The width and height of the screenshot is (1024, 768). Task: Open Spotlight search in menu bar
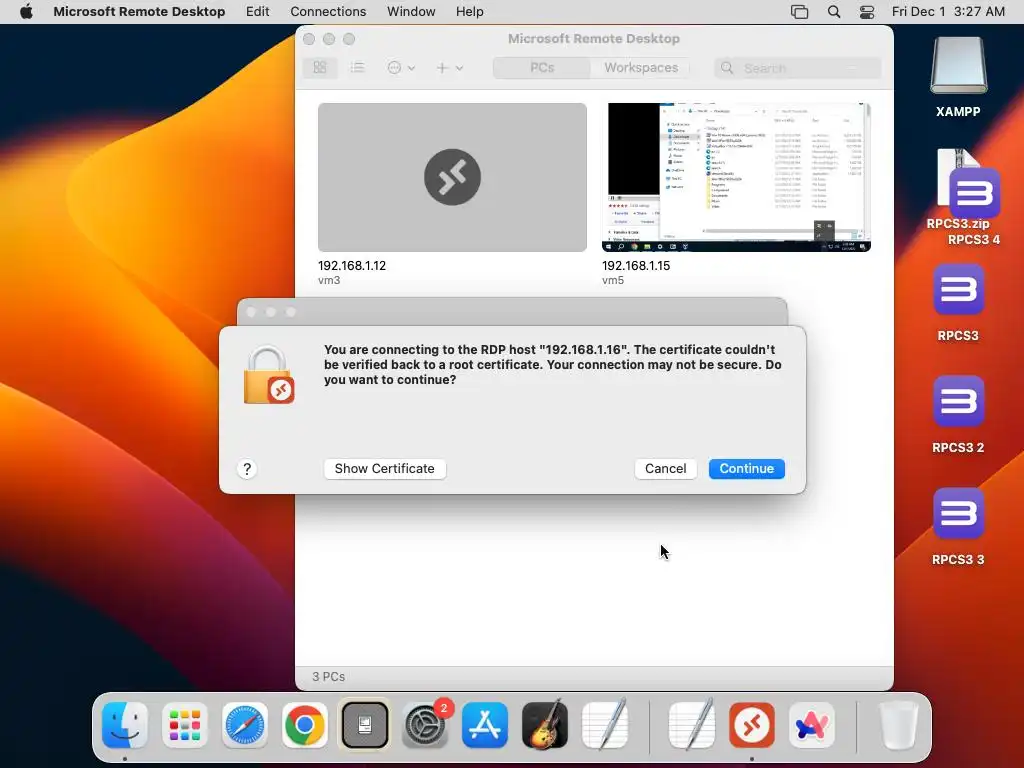[x=833, y=12]
